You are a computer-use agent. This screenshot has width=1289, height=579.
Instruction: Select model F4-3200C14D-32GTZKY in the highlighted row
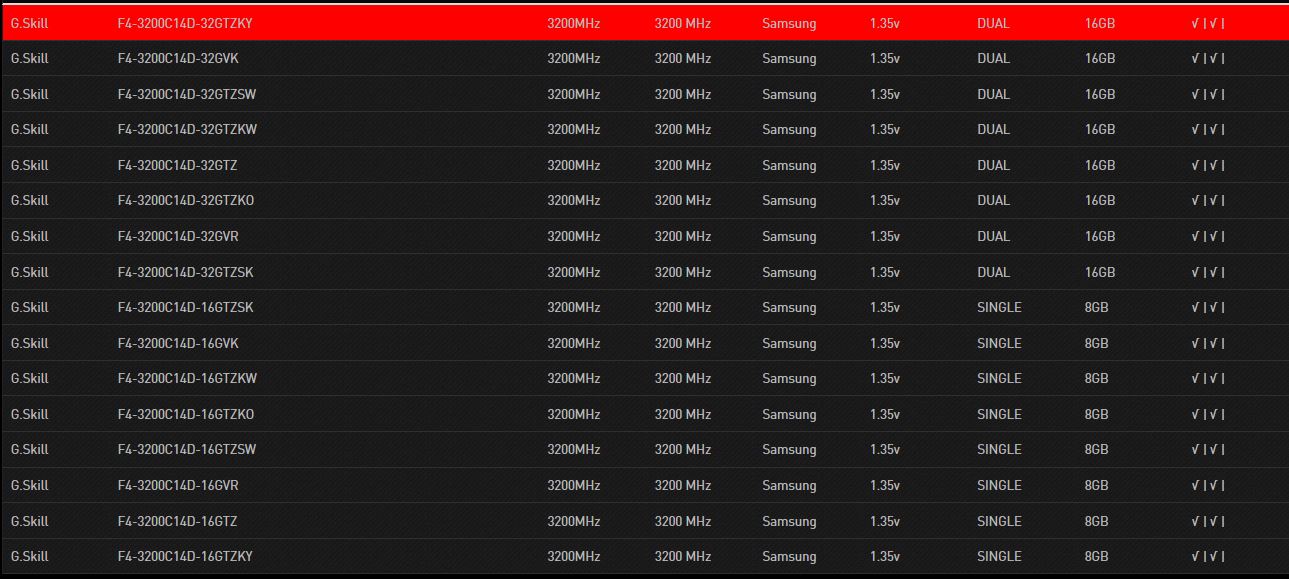185,23
